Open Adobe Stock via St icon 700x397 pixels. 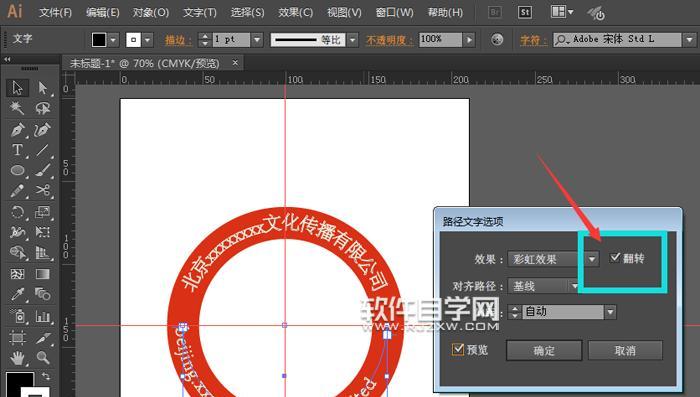[x=525, y=13]
